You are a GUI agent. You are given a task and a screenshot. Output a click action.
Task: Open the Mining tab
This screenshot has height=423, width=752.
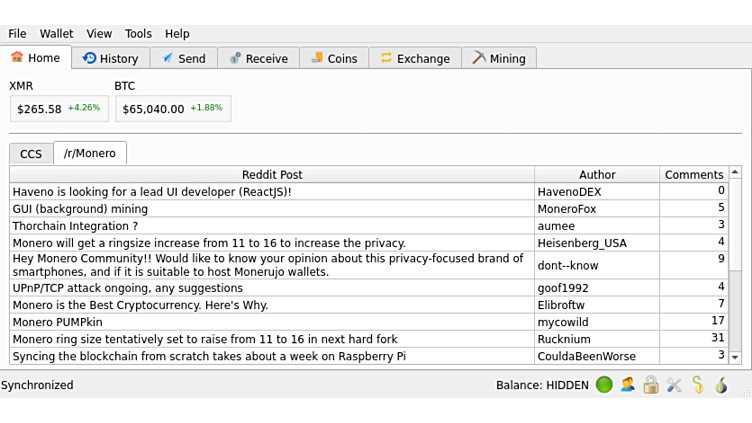[498, 58]
